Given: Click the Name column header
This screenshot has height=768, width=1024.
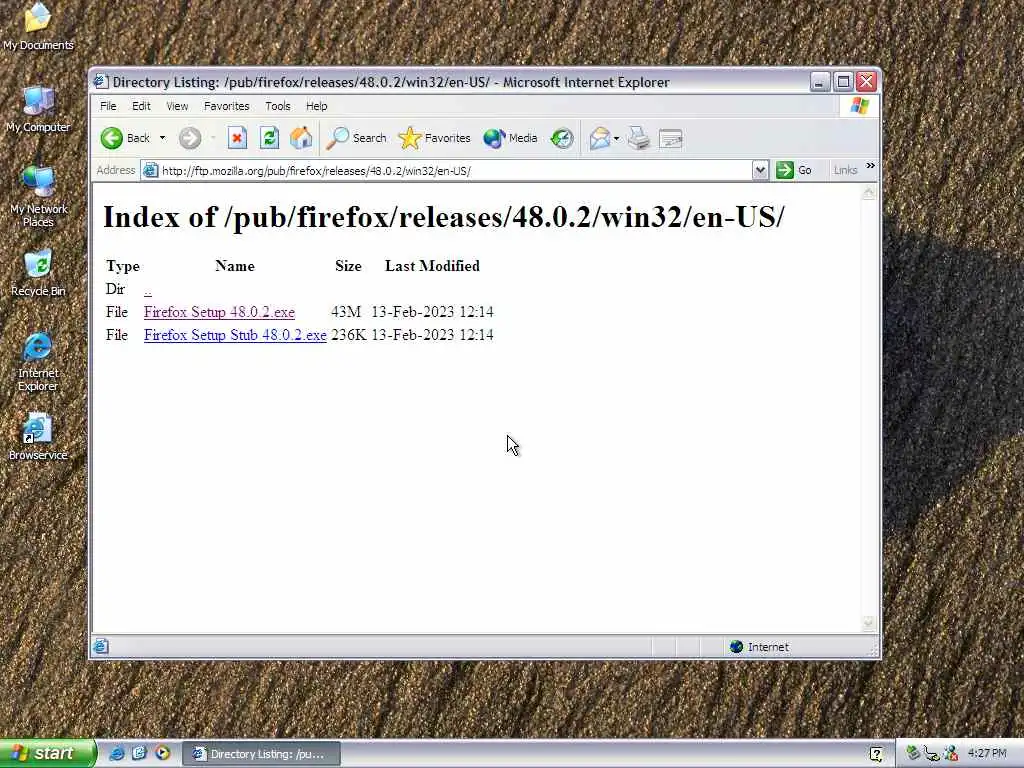Looking at the screenshot, I should (235, 266).
